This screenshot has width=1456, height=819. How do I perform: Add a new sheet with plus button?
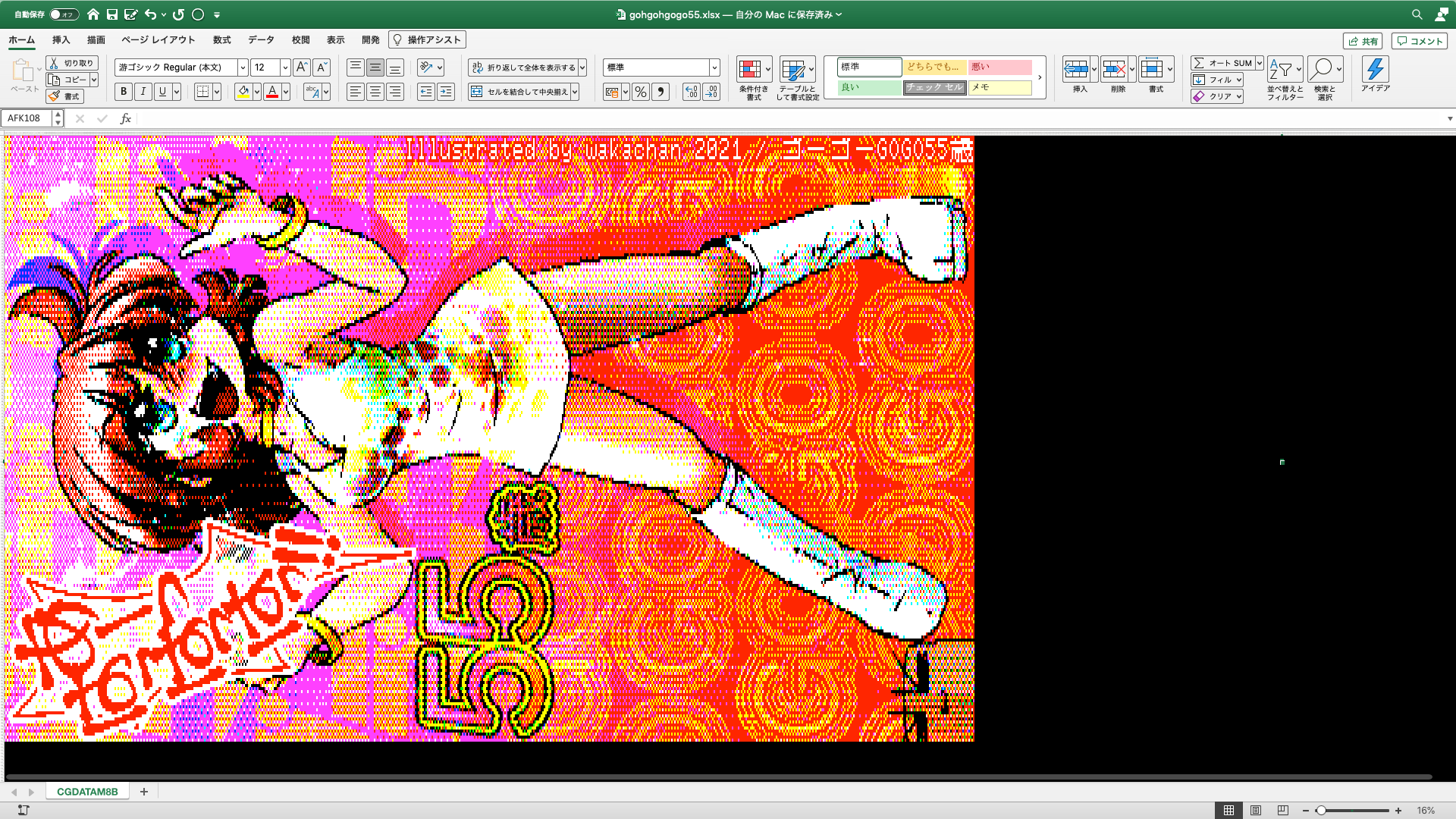click(x=144, y=792)
